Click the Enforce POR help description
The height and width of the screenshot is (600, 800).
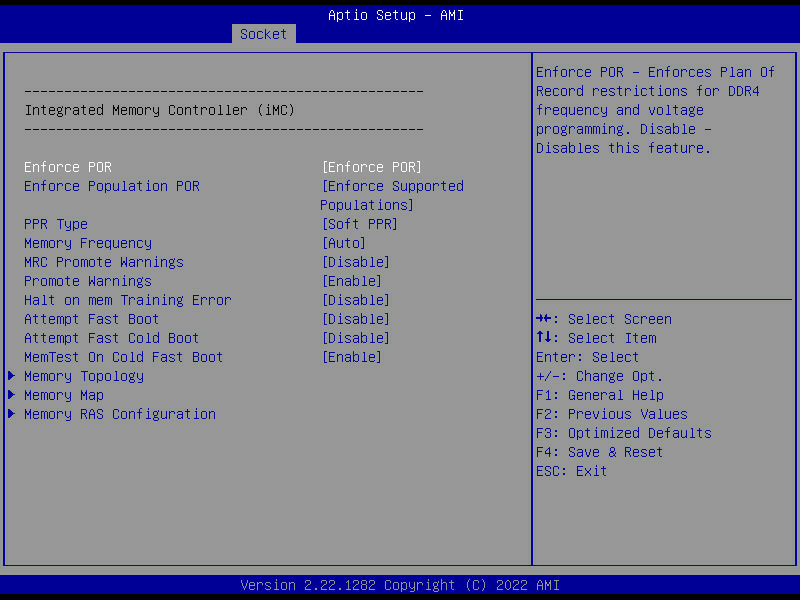pyautogui.click(x=655, y=110)
